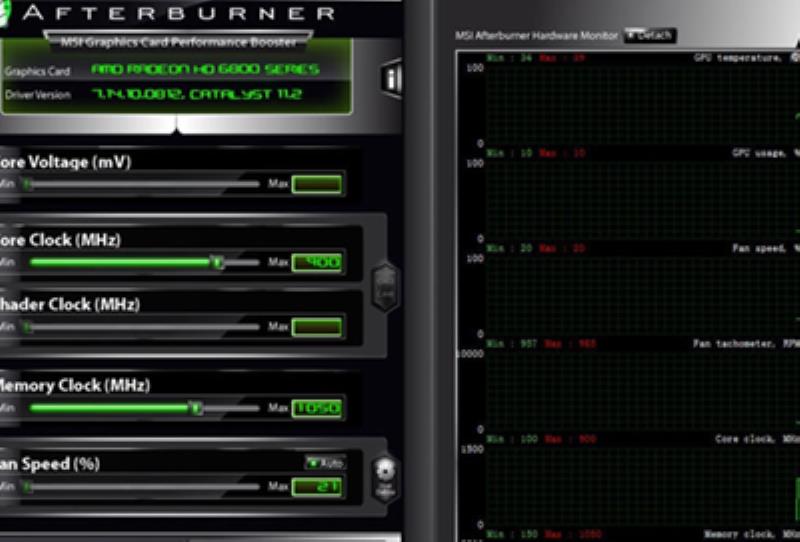This screenshot has height=542, width=800.
Task: Detach the Hardware Monitor window
Action: pyautogui.click(x=650, y=35)
